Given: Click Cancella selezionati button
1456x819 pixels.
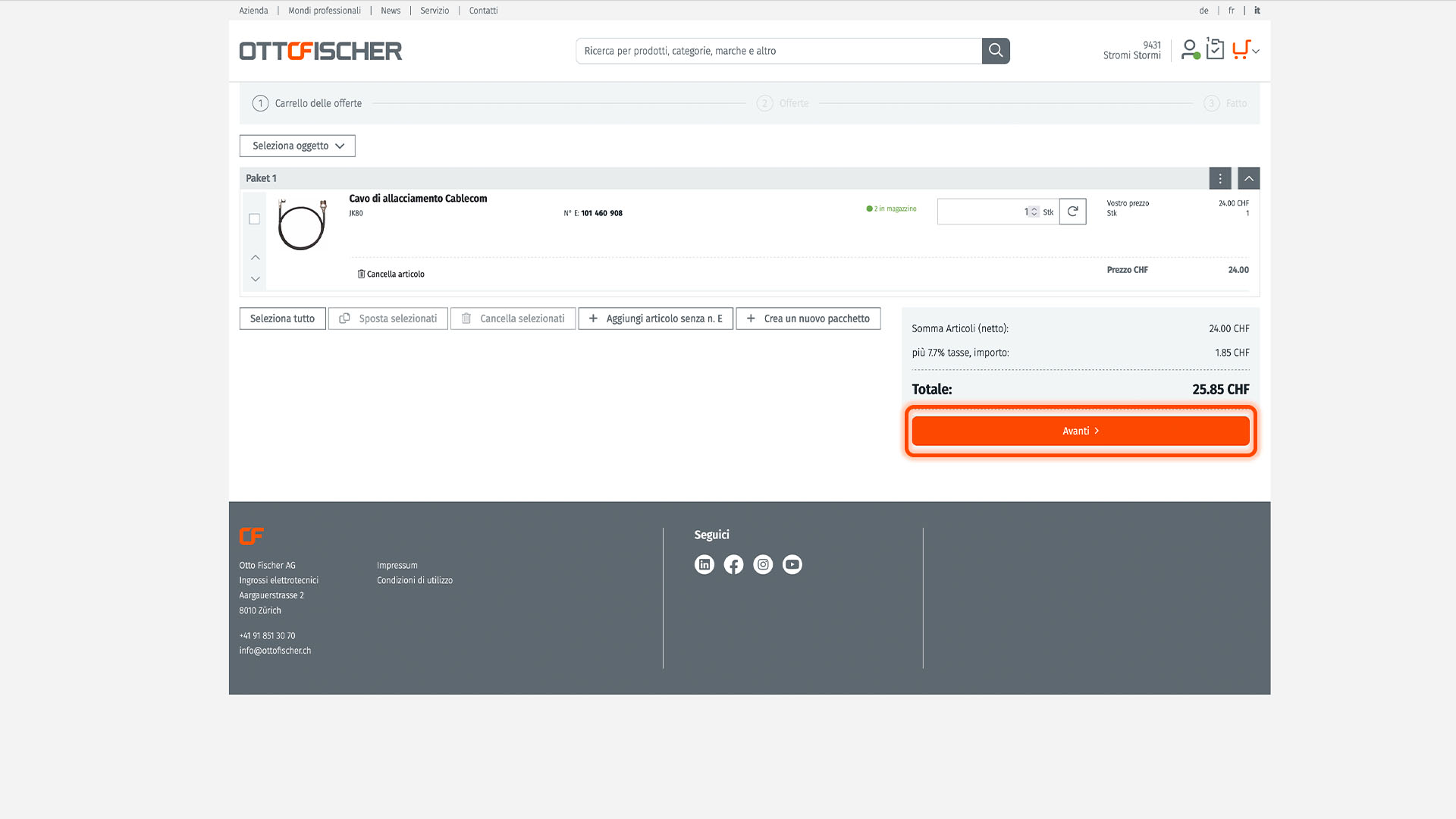Looking at the screenshot, I should (513, 318).
